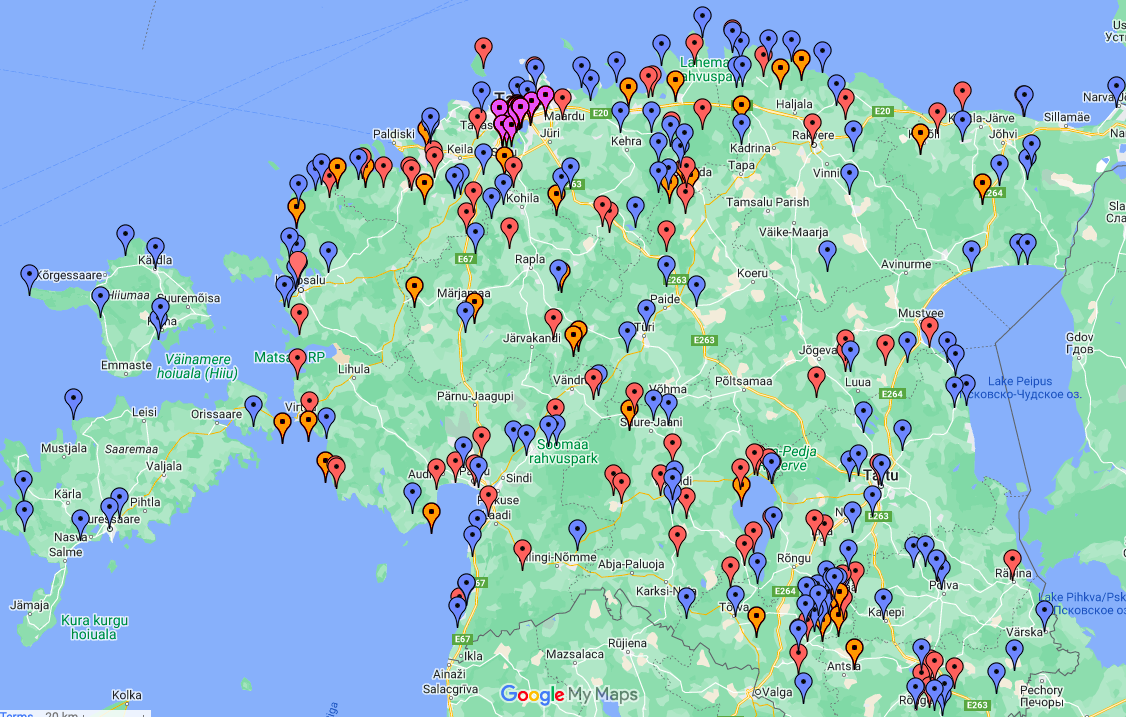Click the blue pin east of Orissaare

254,408
